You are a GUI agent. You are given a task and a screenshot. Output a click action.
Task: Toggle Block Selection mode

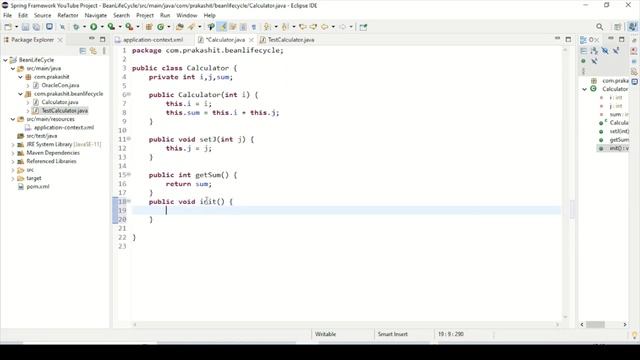pos(243,27)
